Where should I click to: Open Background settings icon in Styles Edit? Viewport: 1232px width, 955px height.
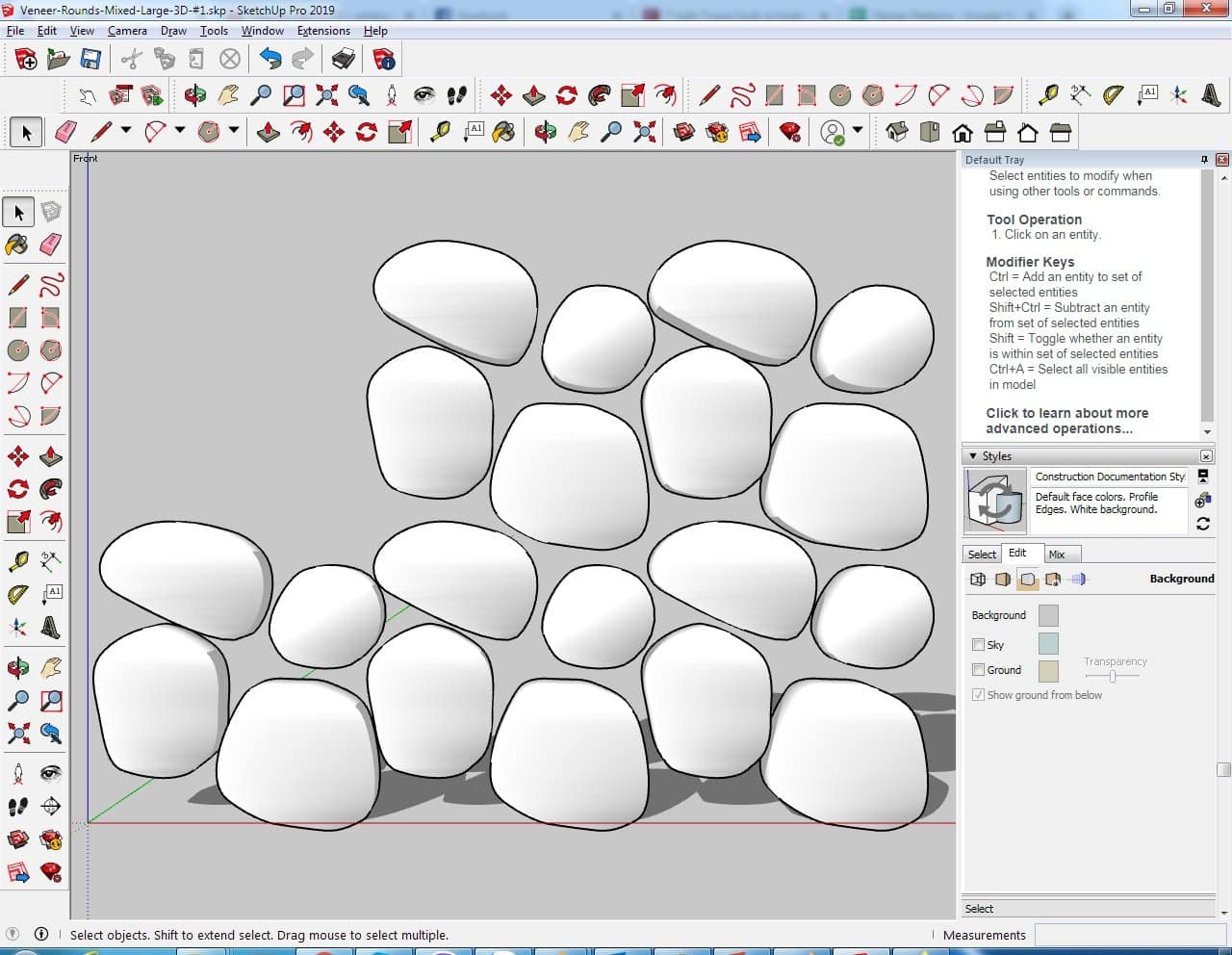coord(1028,579)
